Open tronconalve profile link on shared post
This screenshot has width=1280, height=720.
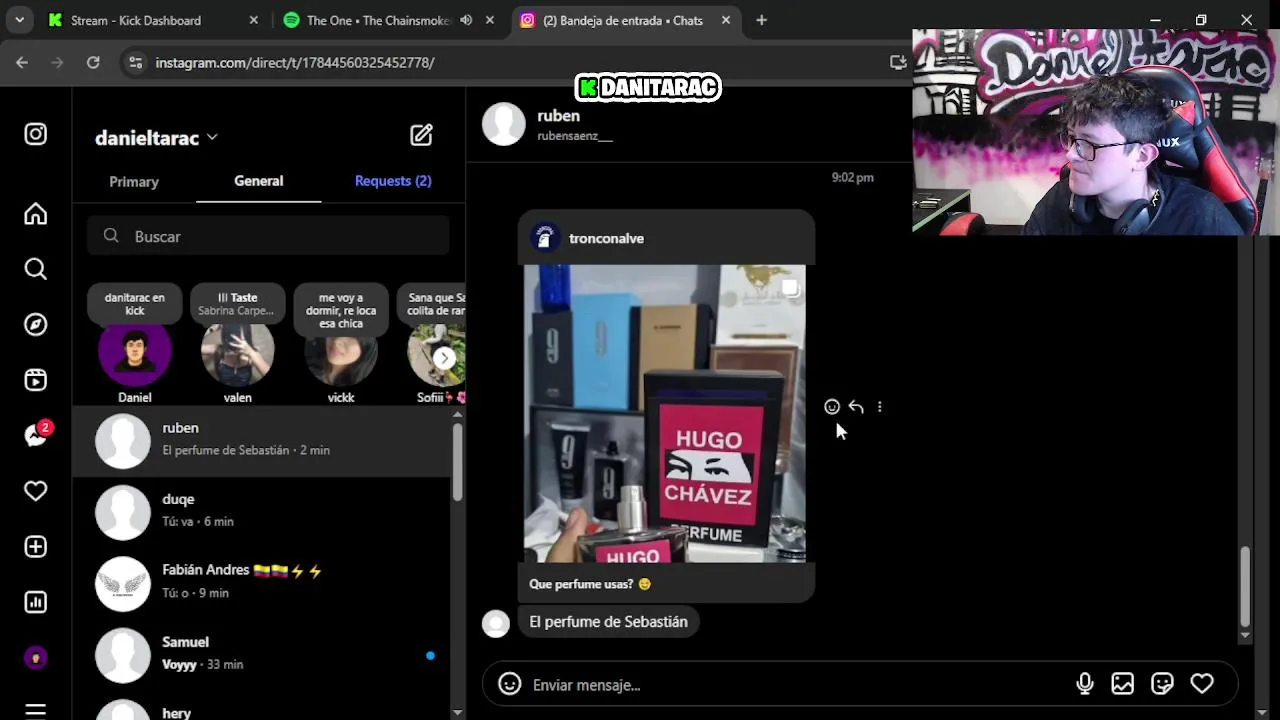coord(606,238)
